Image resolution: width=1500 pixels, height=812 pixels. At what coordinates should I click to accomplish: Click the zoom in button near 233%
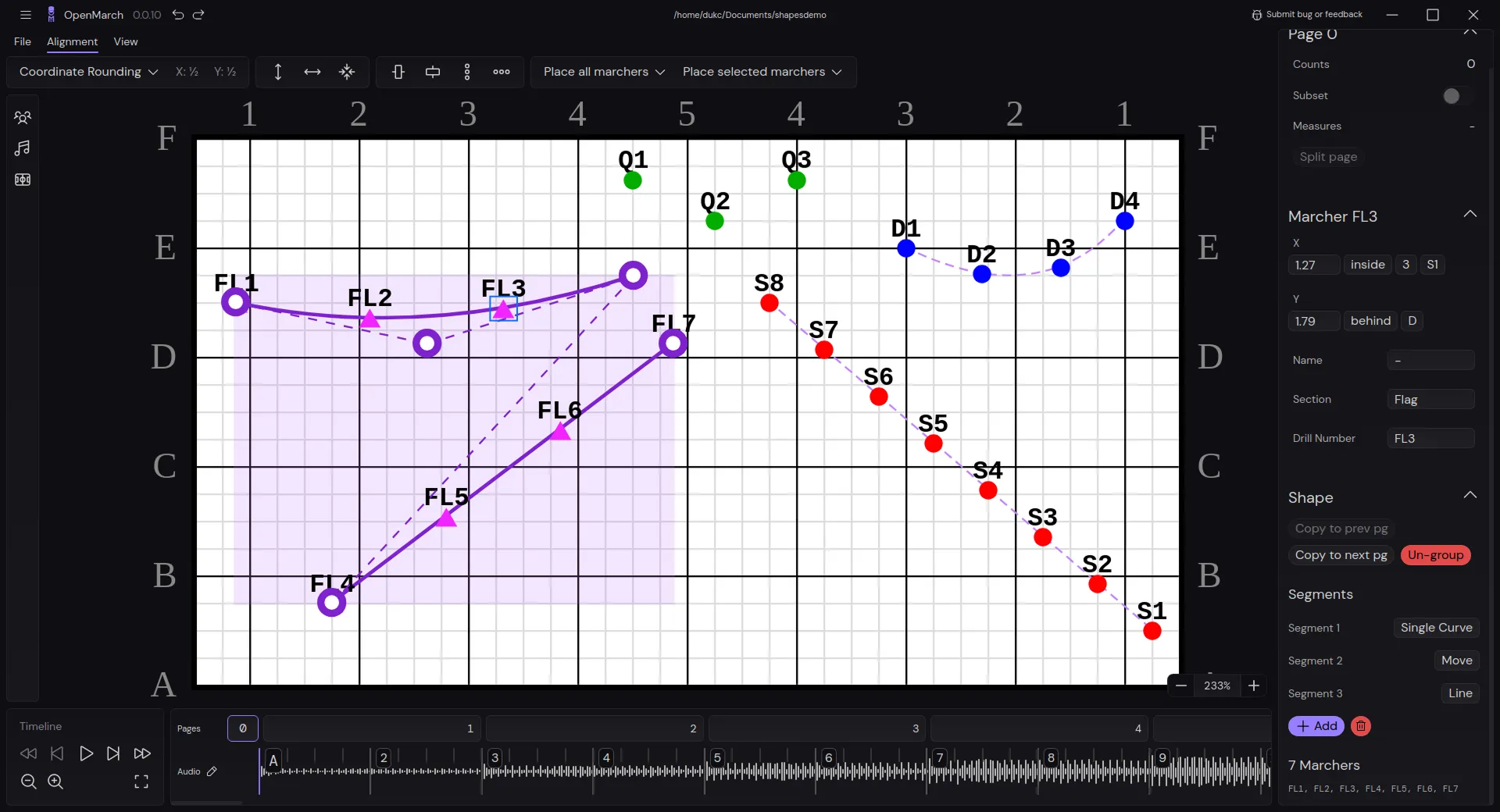(x=1254, y=686)
